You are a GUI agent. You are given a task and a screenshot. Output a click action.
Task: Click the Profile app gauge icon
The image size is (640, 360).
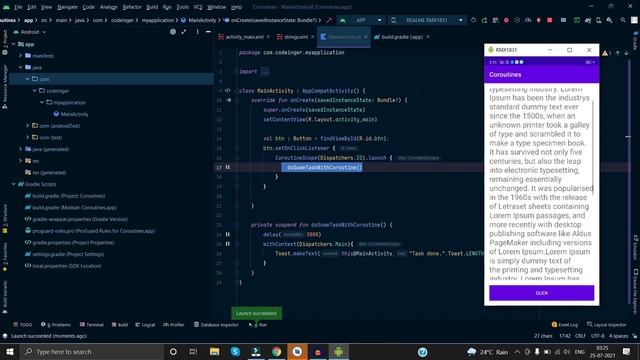(x=528, y=20)
